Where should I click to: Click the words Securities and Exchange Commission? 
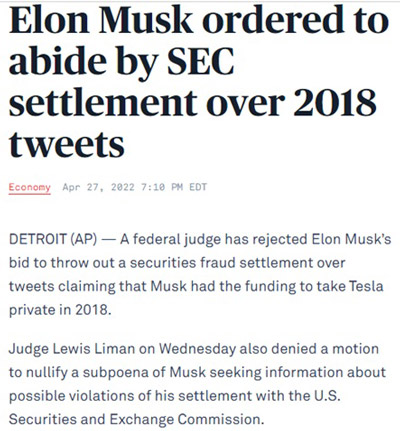pos(134,419)
